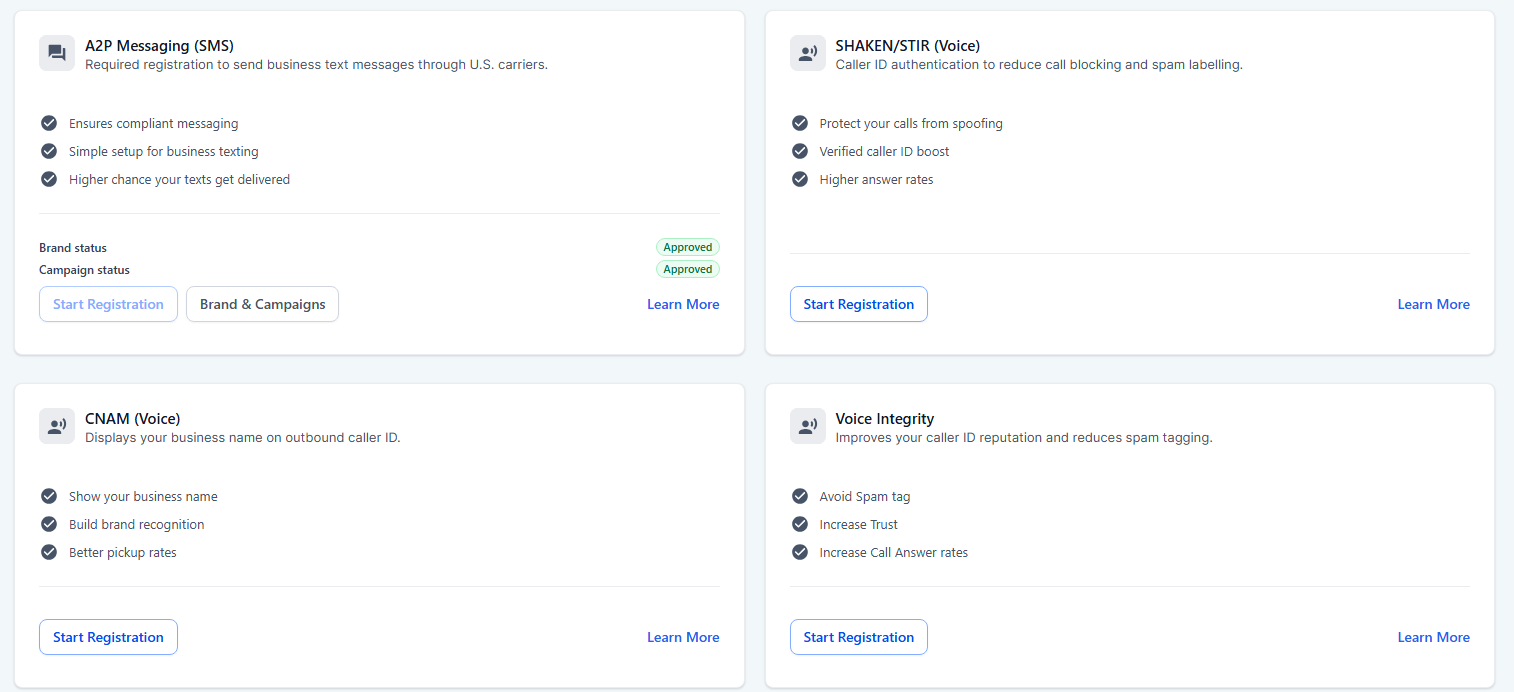Click the CNAM (Voice) card icon
Image resolution: width=1514 pixels, height=692 pixels.
point(57,426)
